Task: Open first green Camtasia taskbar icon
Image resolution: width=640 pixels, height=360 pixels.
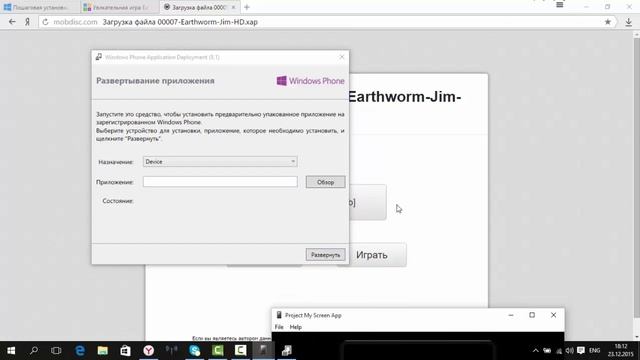Action: pyautogui.click(x=218, y=351)
